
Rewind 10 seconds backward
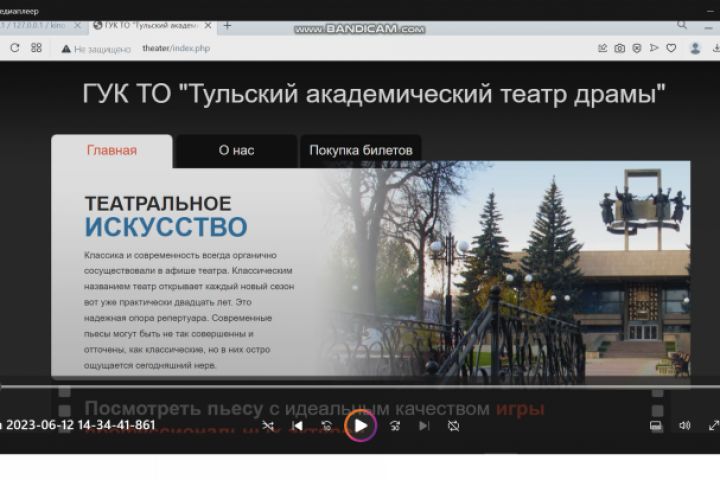coord(327,426)
